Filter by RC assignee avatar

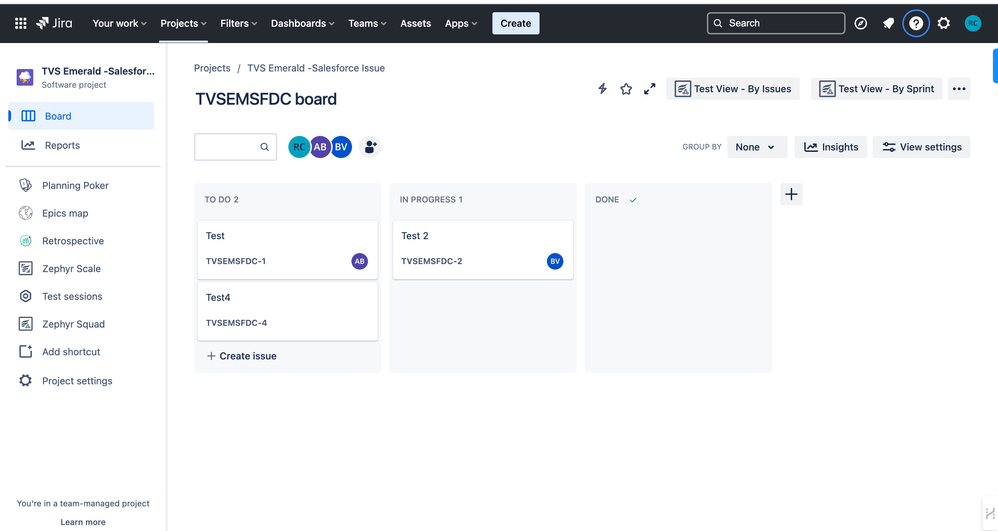click(299, 147)
